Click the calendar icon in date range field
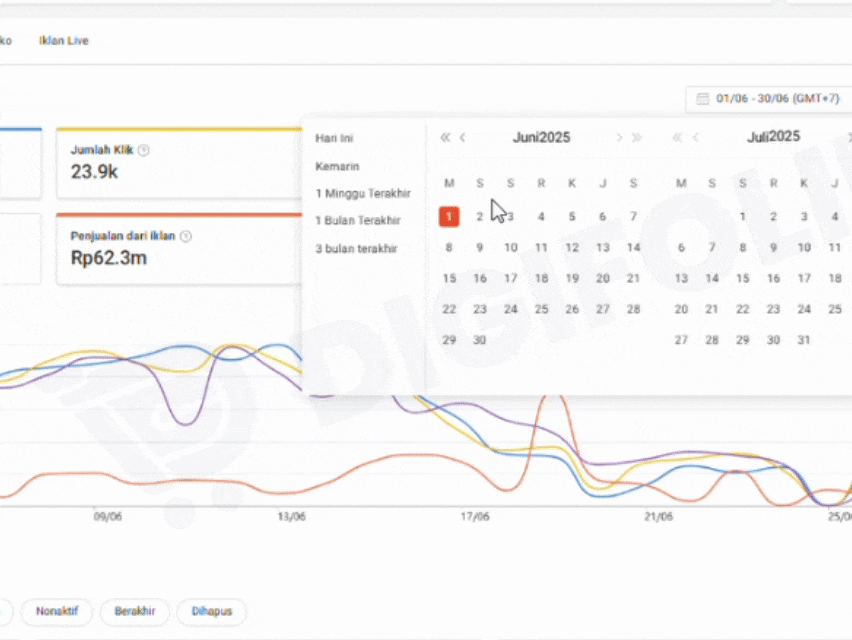Viewport: 852px width, 640px height. tap(702, 99)
